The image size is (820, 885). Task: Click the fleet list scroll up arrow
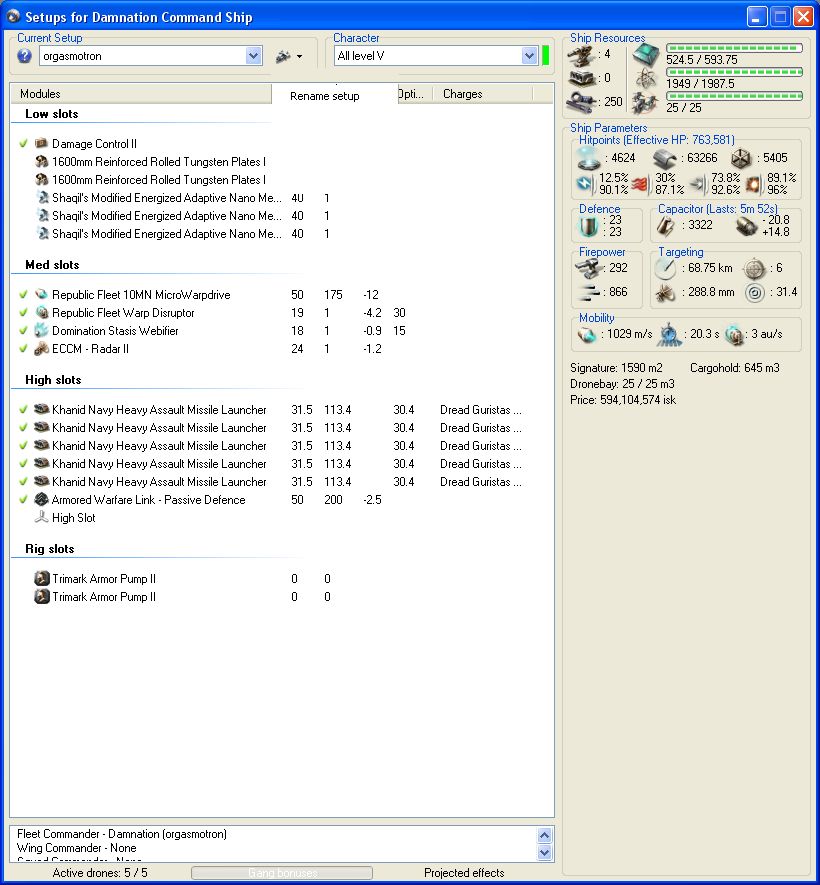(x=545, y=835)
